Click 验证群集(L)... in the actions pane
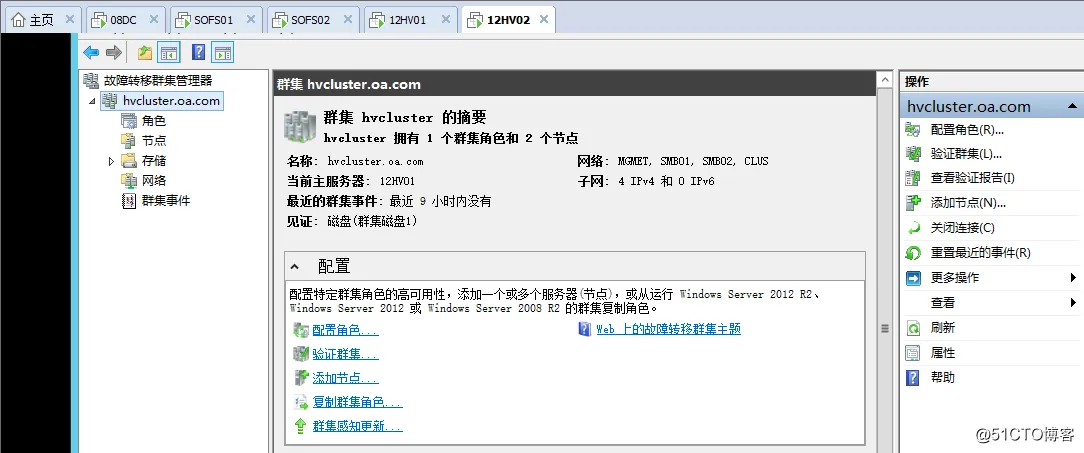Viewport: 1084px width, 453px height. [966, 154]
